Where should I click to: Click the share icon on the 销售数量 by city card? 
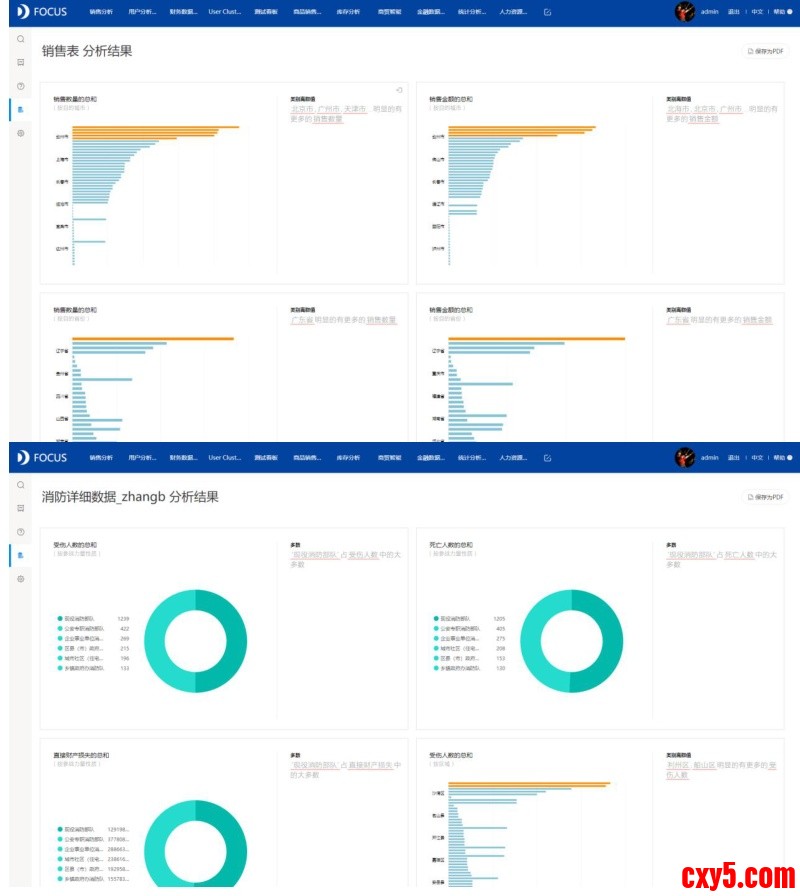point(399,90)
